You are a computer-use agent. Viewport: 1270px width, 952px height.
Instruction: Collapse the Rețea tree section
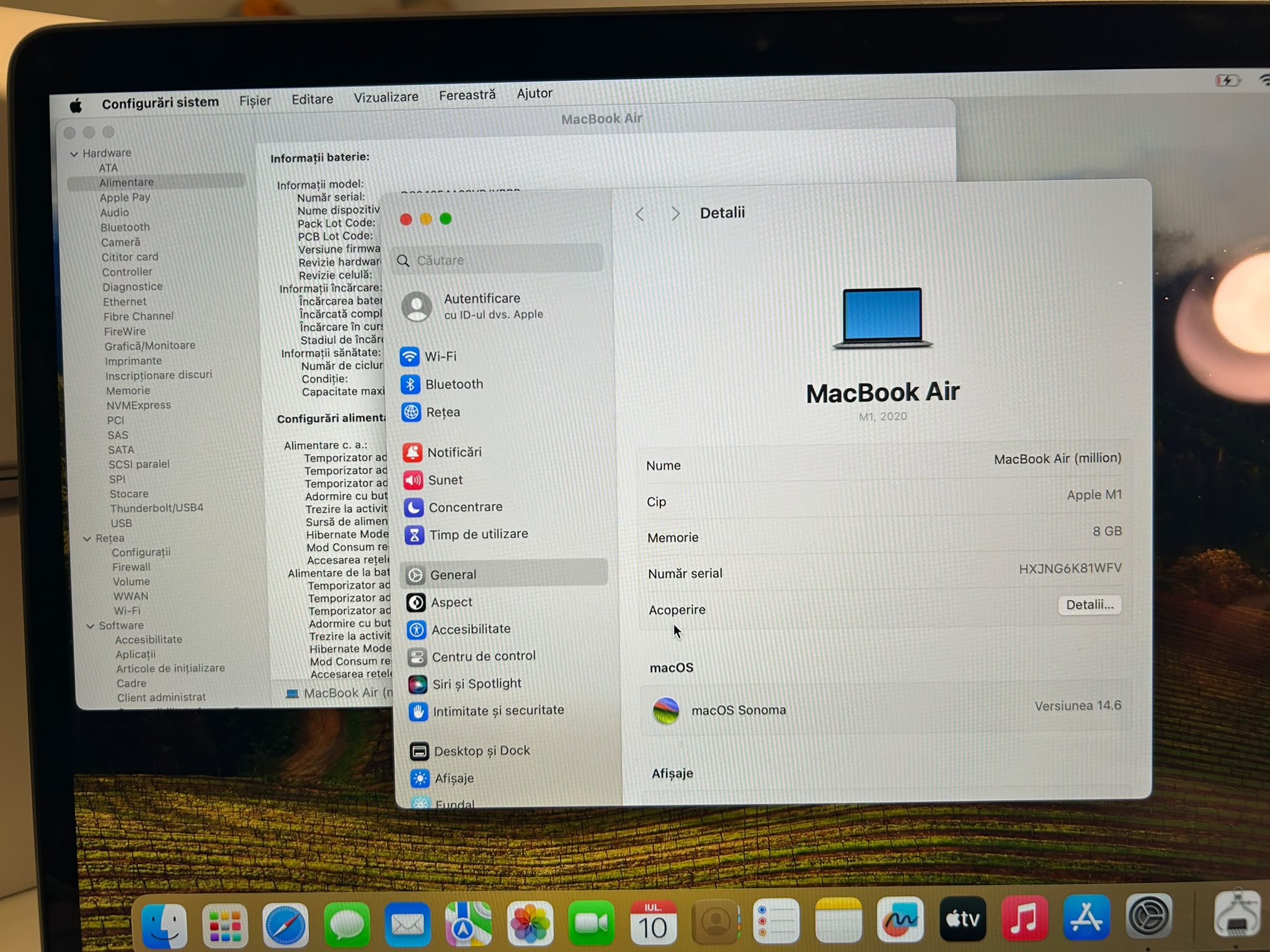click(87, 539)
